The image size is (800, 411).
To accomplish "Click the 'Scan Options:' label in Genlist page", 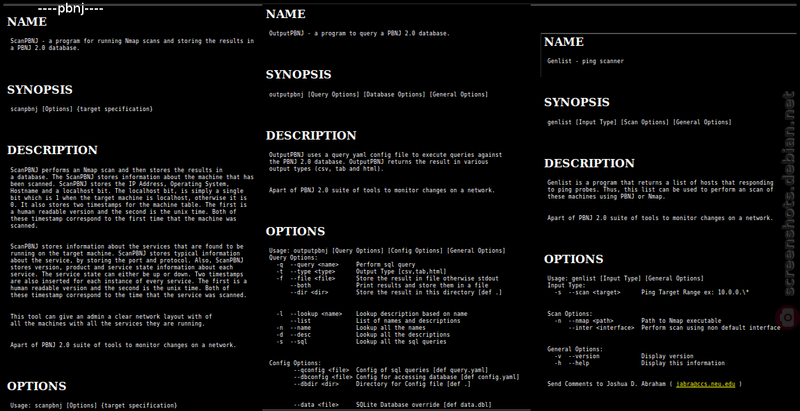I will coord(570,314).
